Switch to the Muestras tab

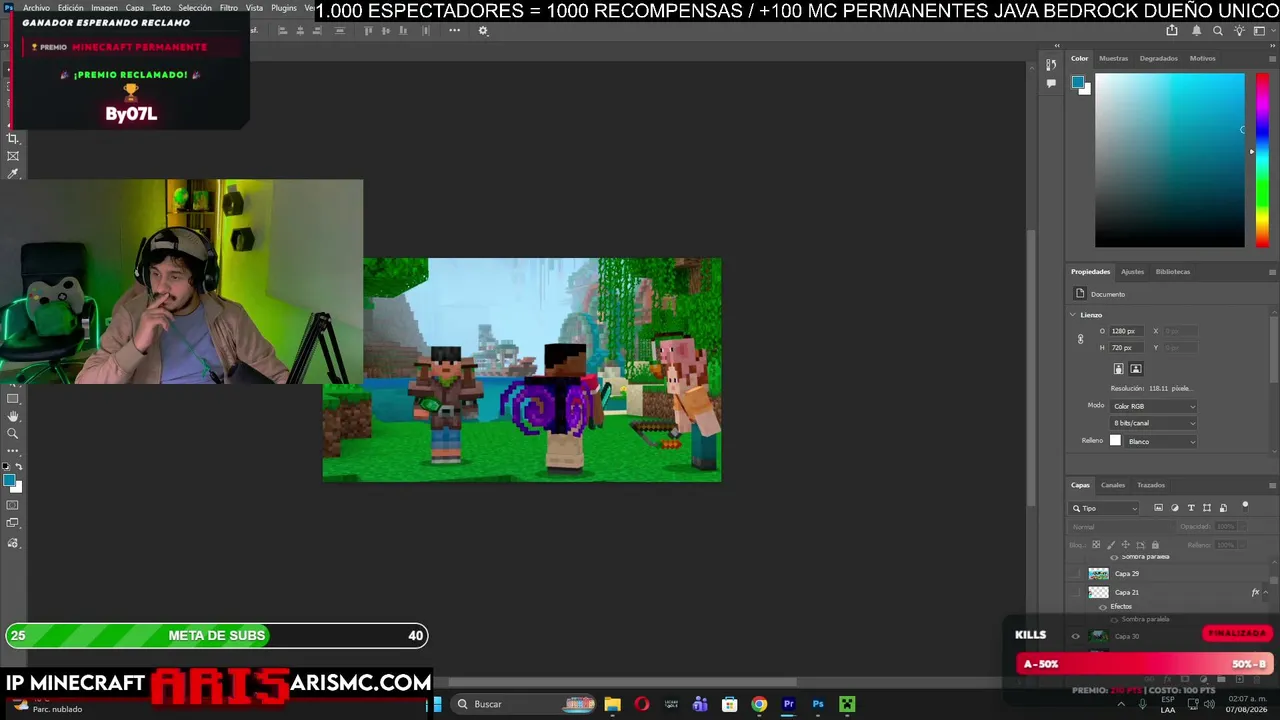(x=1113, y=59)
